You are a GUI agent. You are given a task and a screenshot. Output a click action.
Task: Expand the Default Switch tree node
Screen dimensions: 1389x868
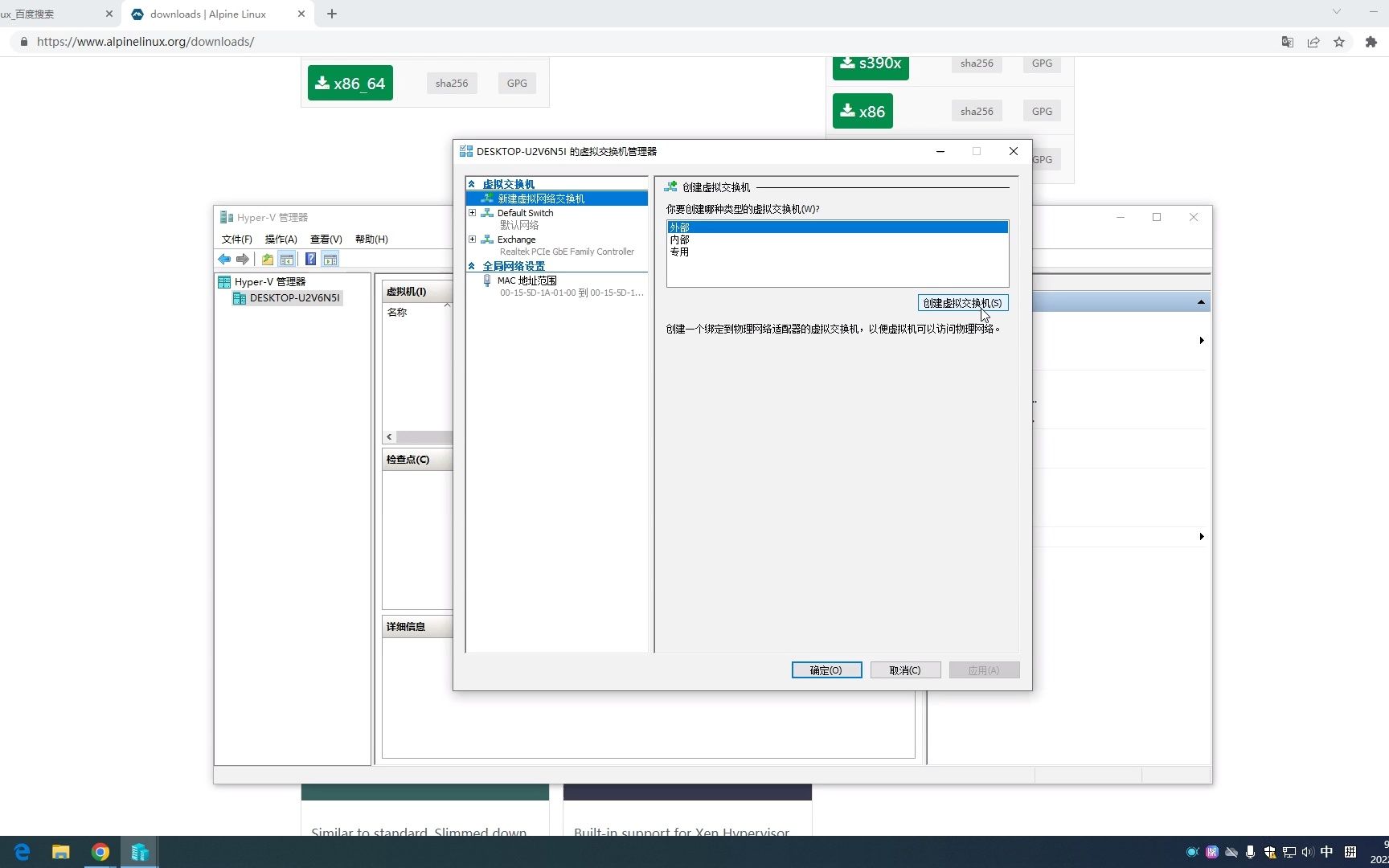tap(473, 213)
